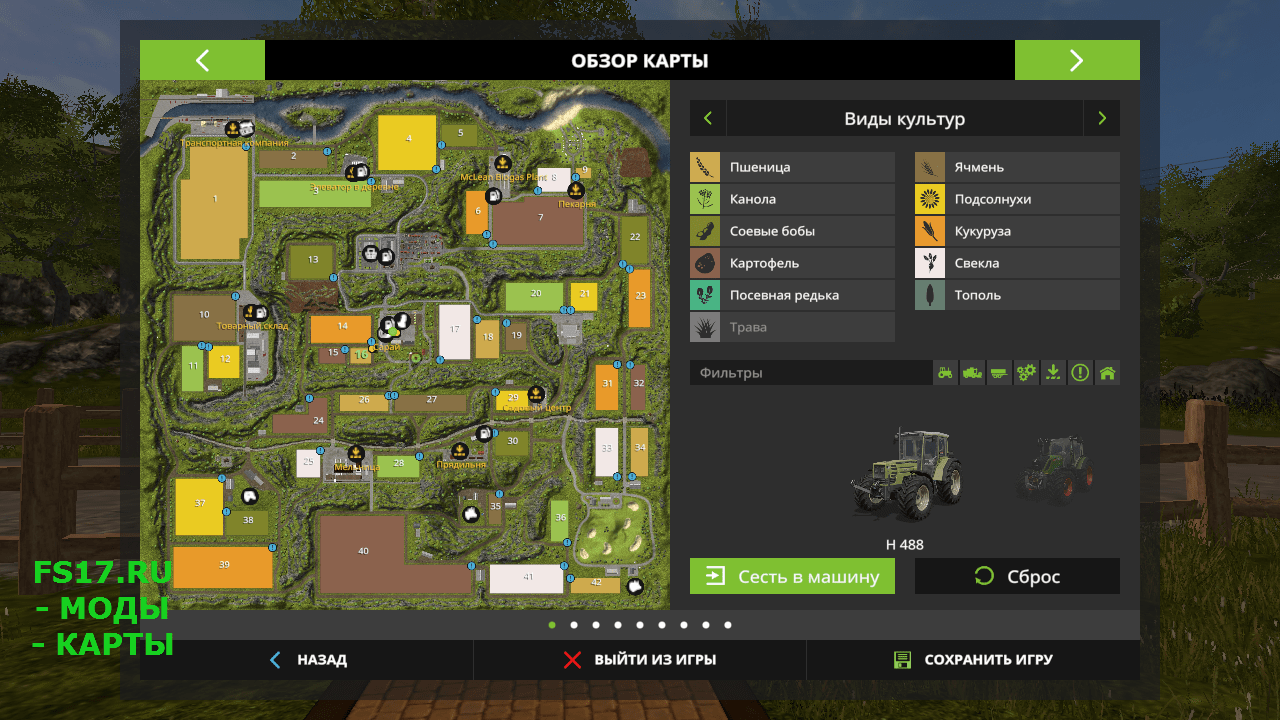
Task: Click the ОБЗОР КАРТЫ title
Action: tap(640, 61)
